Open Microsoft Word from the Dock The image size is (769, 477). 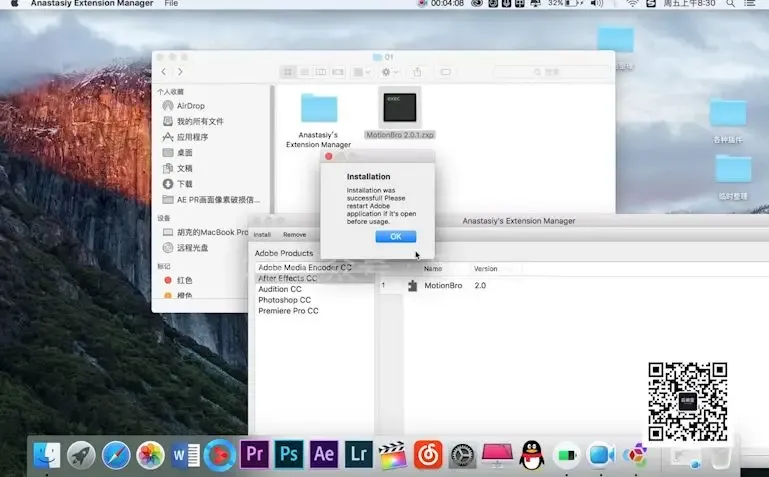185,454
